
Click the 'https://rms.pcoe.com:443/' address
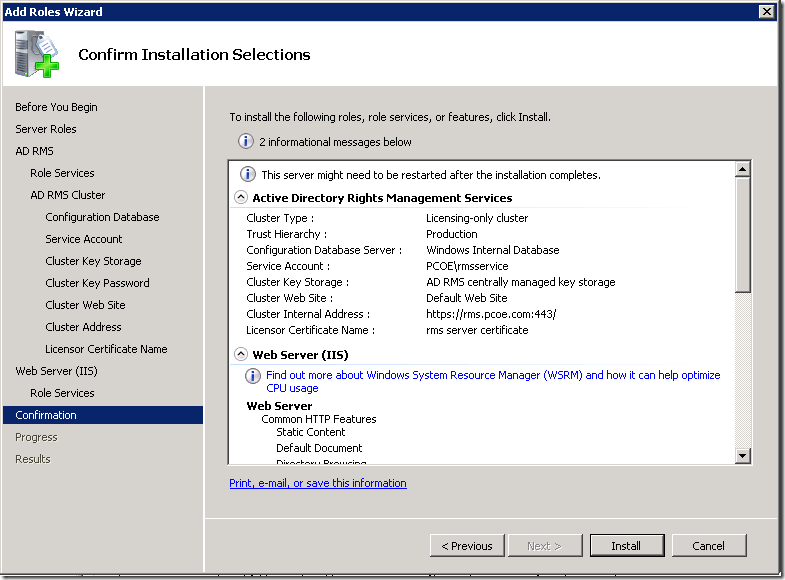(x=491, y=314)
